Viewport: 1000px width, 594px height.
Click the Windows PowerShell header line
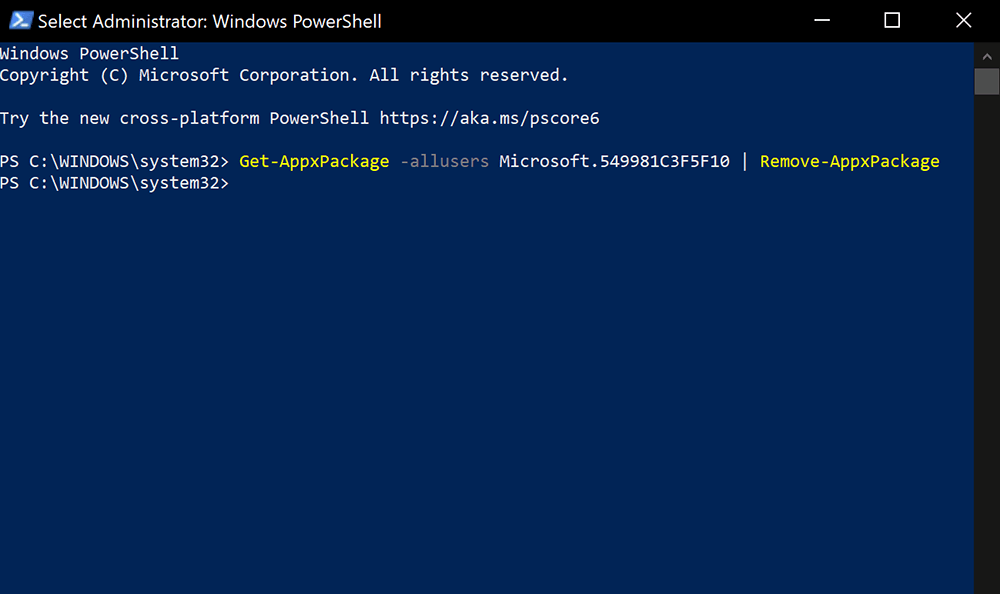[x=89, y=54]
